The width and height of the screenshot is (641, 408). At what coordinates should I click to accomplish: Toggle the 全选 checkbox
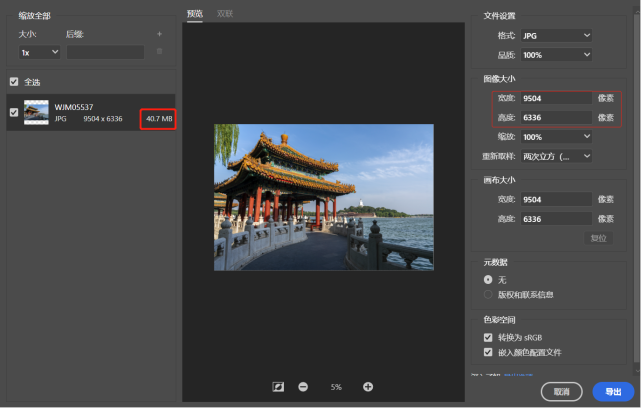13,82
